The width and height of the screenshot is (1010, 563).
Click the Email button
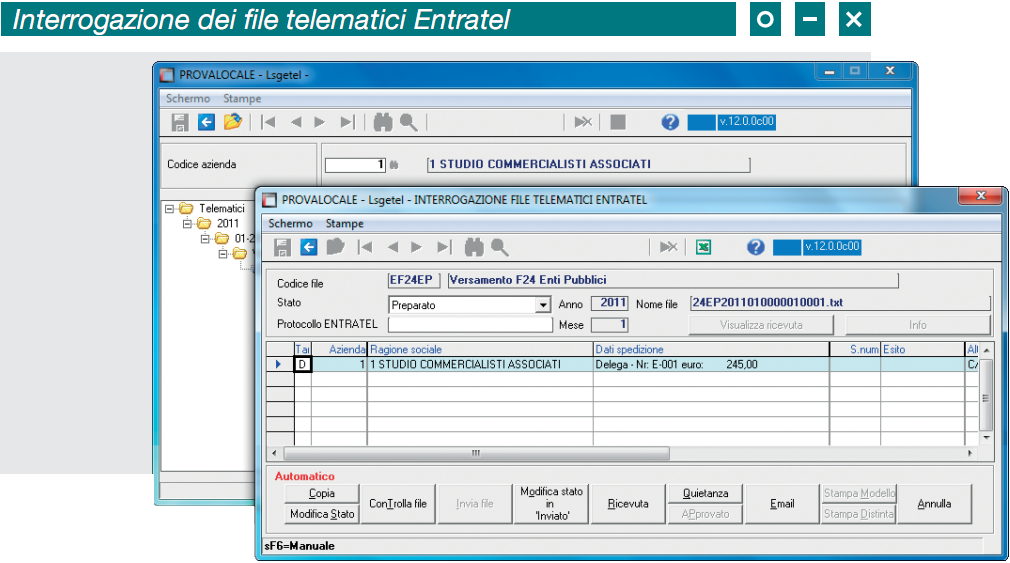coord(782,504)
